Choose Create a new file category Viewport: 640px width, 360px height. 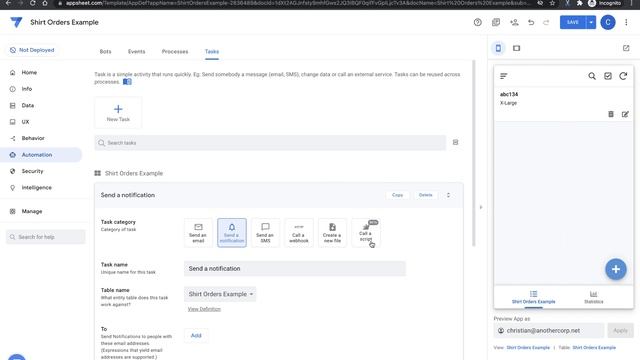332,233
